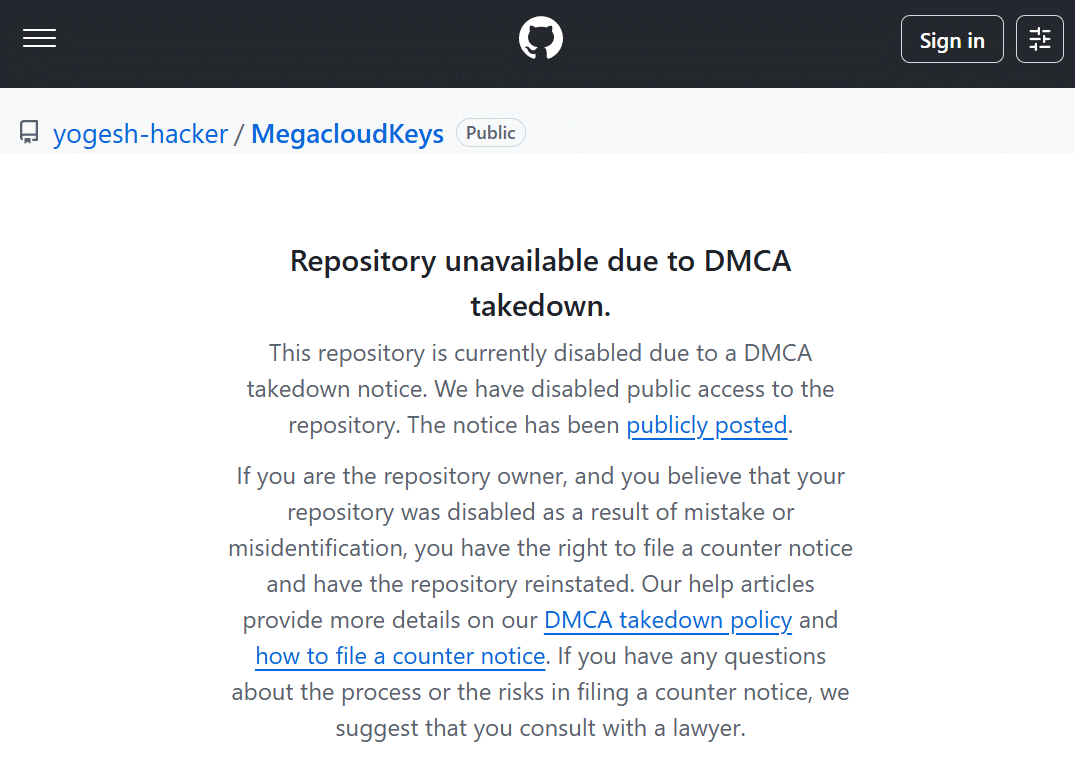
Task: Click the "misidentification, you have the right" text line
Action: point(540,548)
